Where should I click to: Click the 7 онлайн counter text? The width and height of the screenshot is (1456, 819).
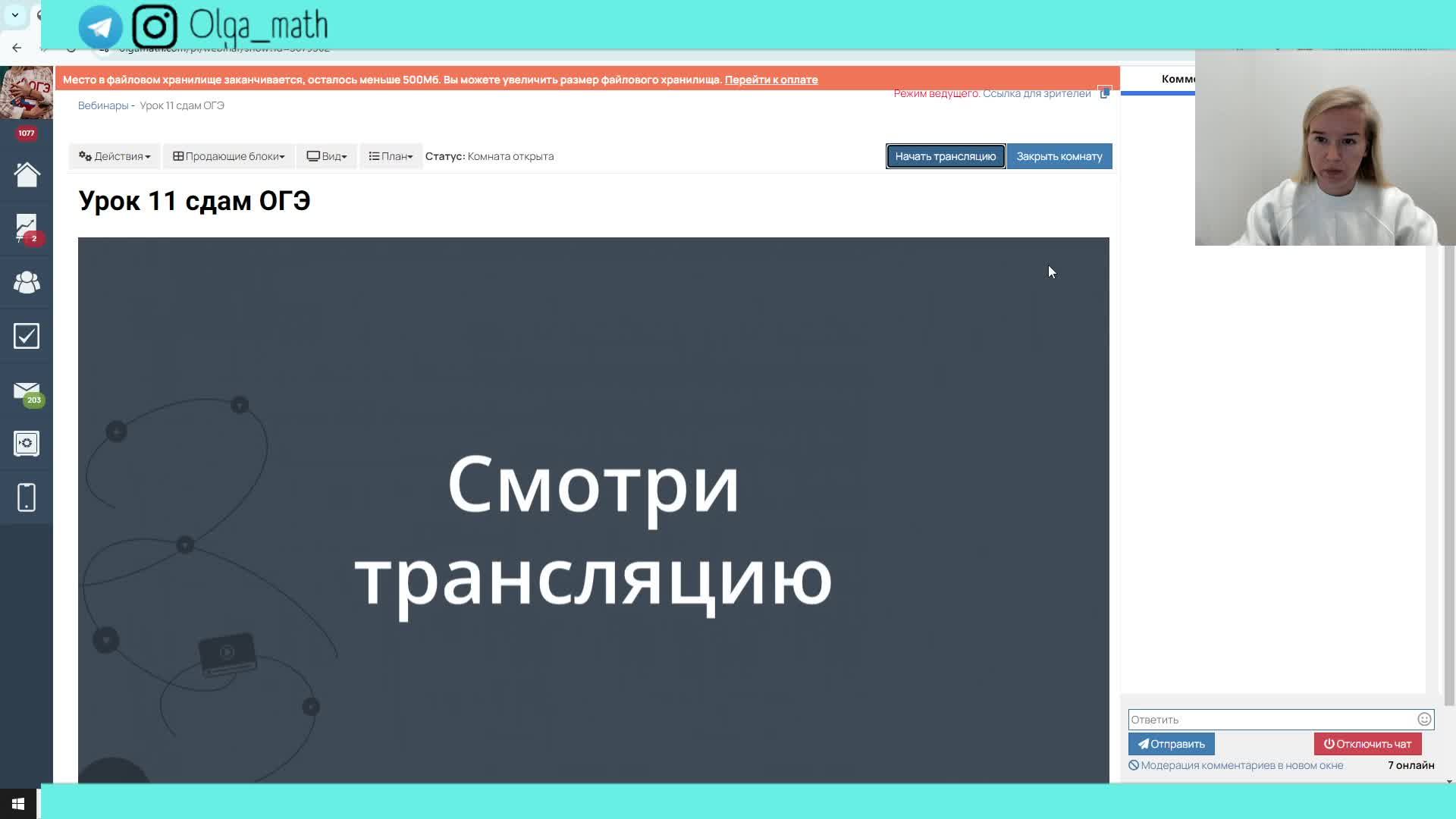click(1411, 765)
